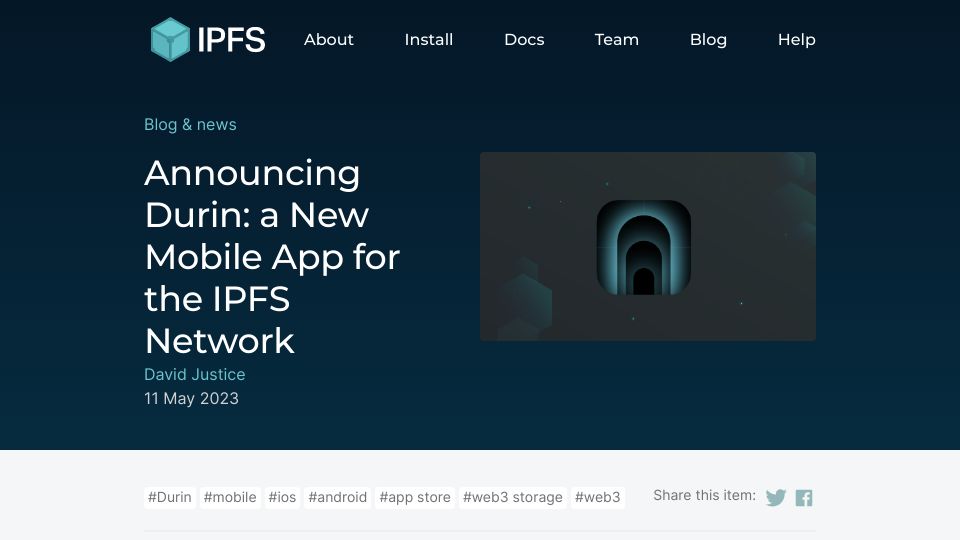This screenshot has height=540, width=960.
Task: Visit the Team page
Action: (617, 40)
